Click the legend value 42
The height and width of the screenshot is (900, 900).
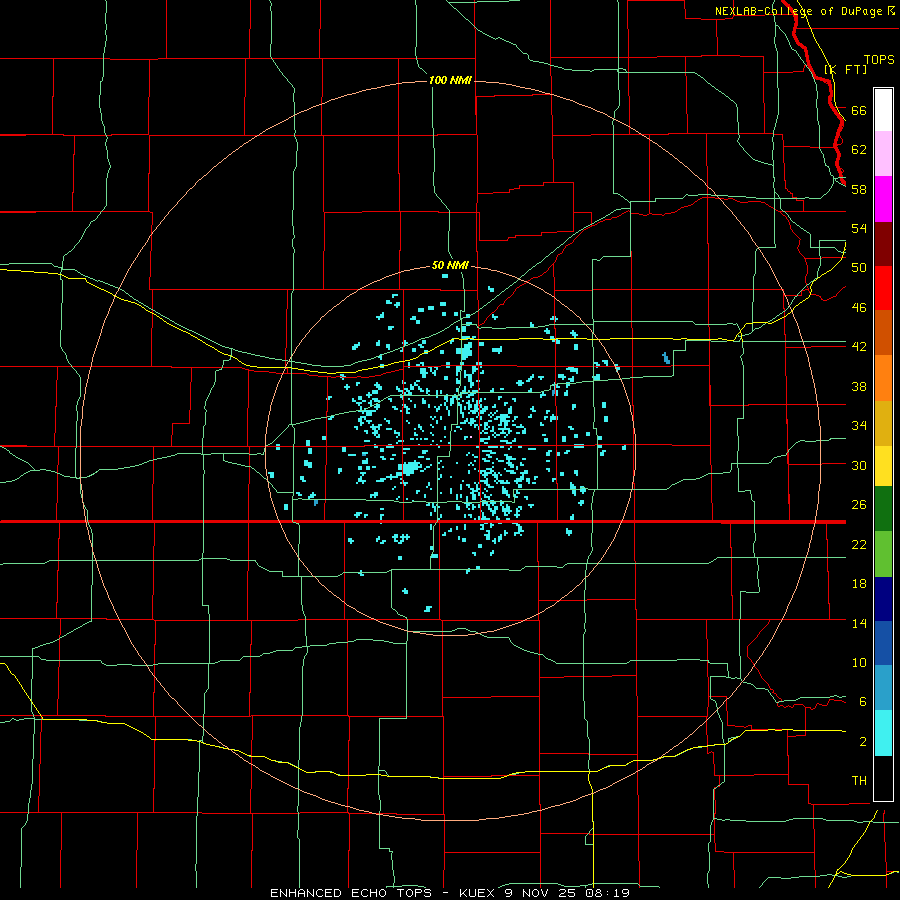coord(859,347)
